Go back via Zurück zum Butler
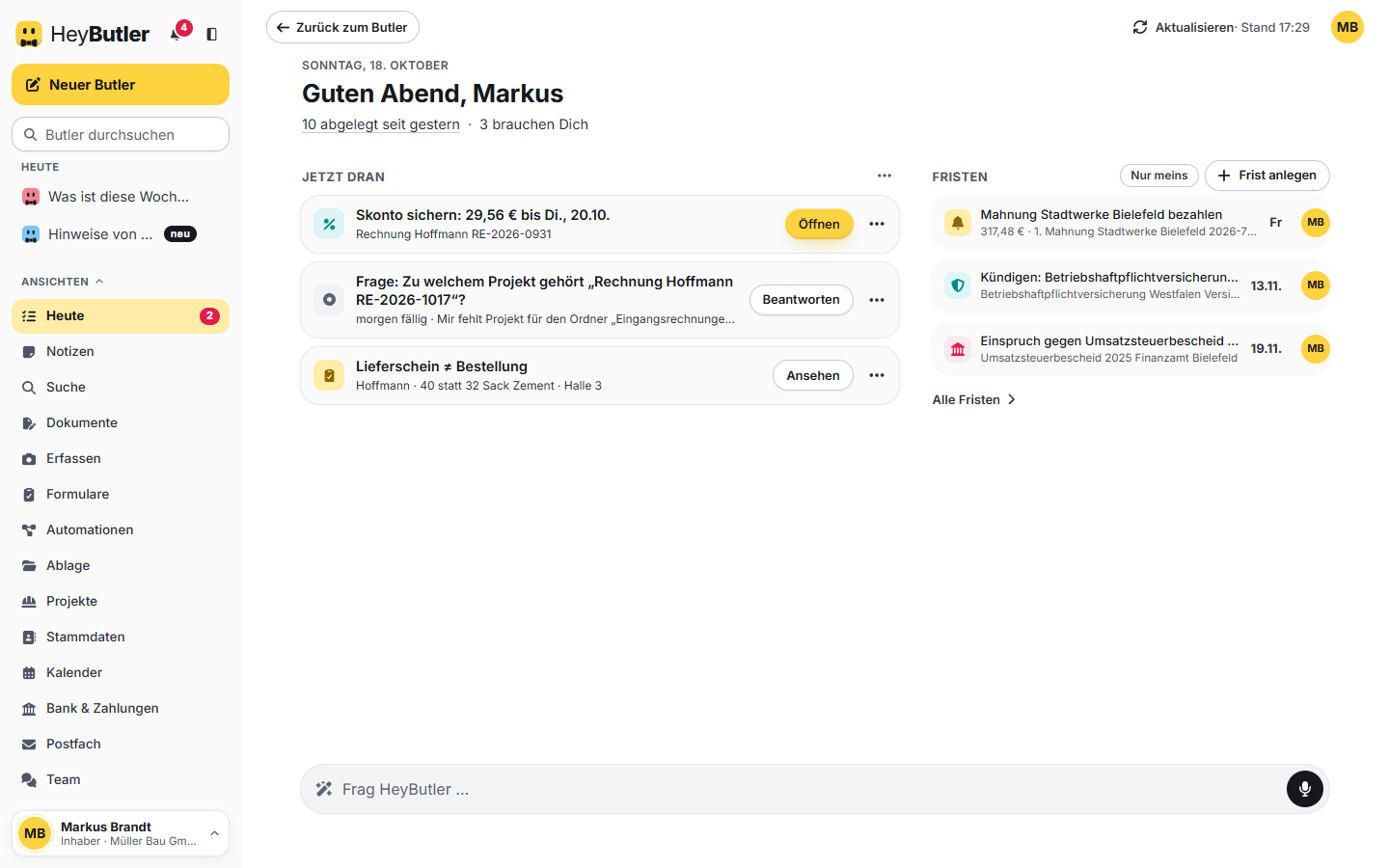 [x=342, y=27]
